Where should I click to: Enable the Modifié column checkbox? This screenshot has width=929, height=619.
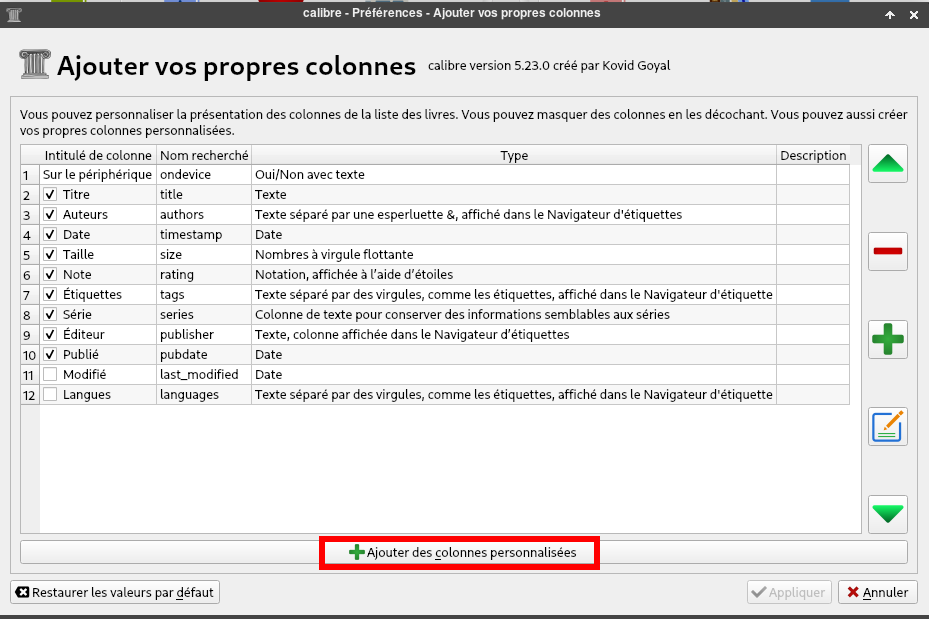(x=50, y=375)
